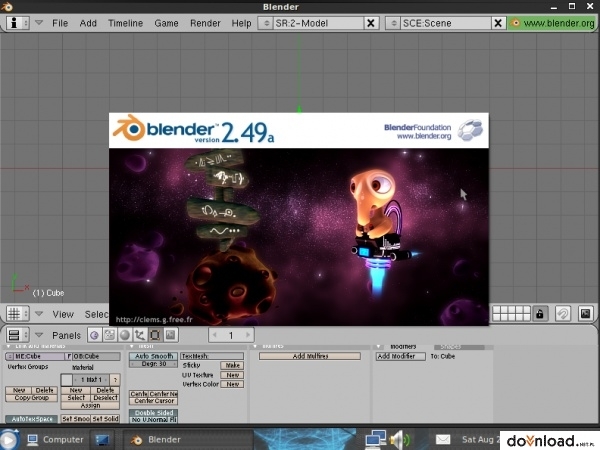Select the Editing context icon in Panels

155,335
